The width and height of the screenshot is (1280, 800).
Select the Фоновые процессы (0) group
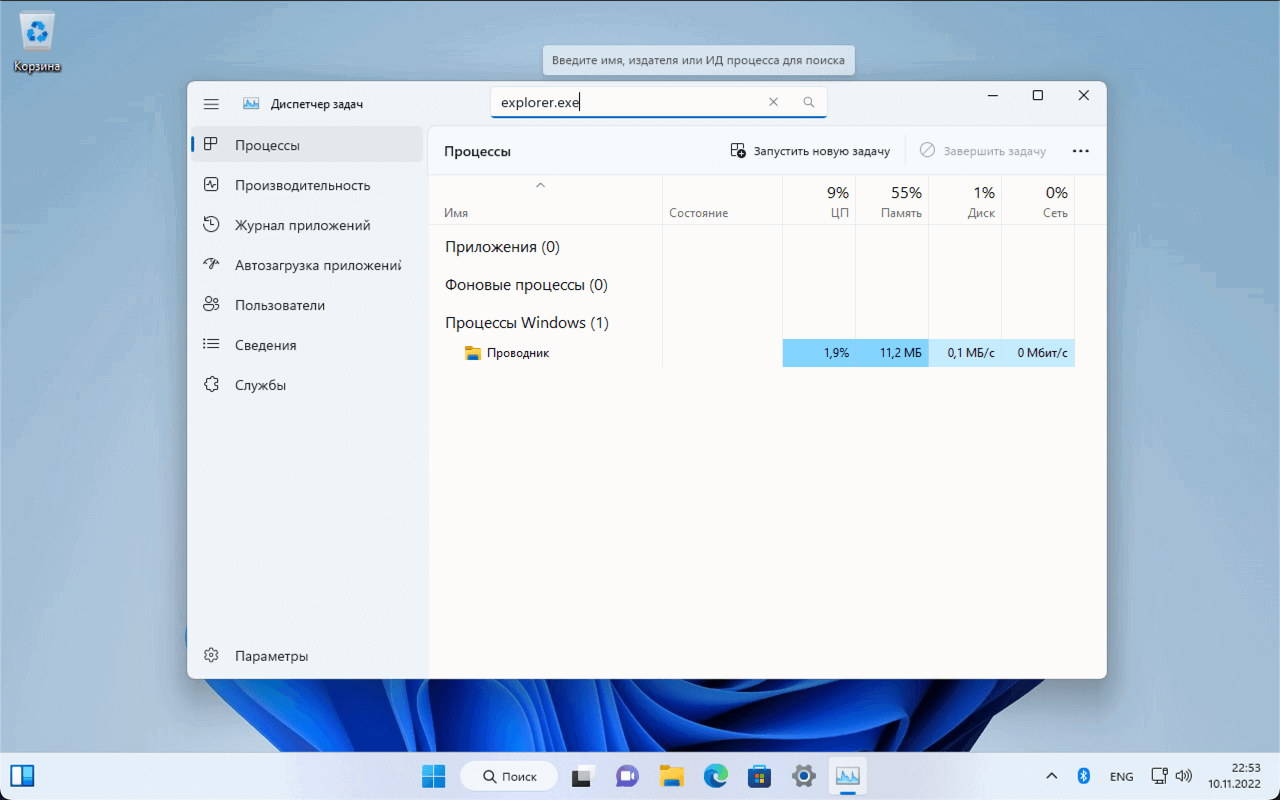point(526,285)
